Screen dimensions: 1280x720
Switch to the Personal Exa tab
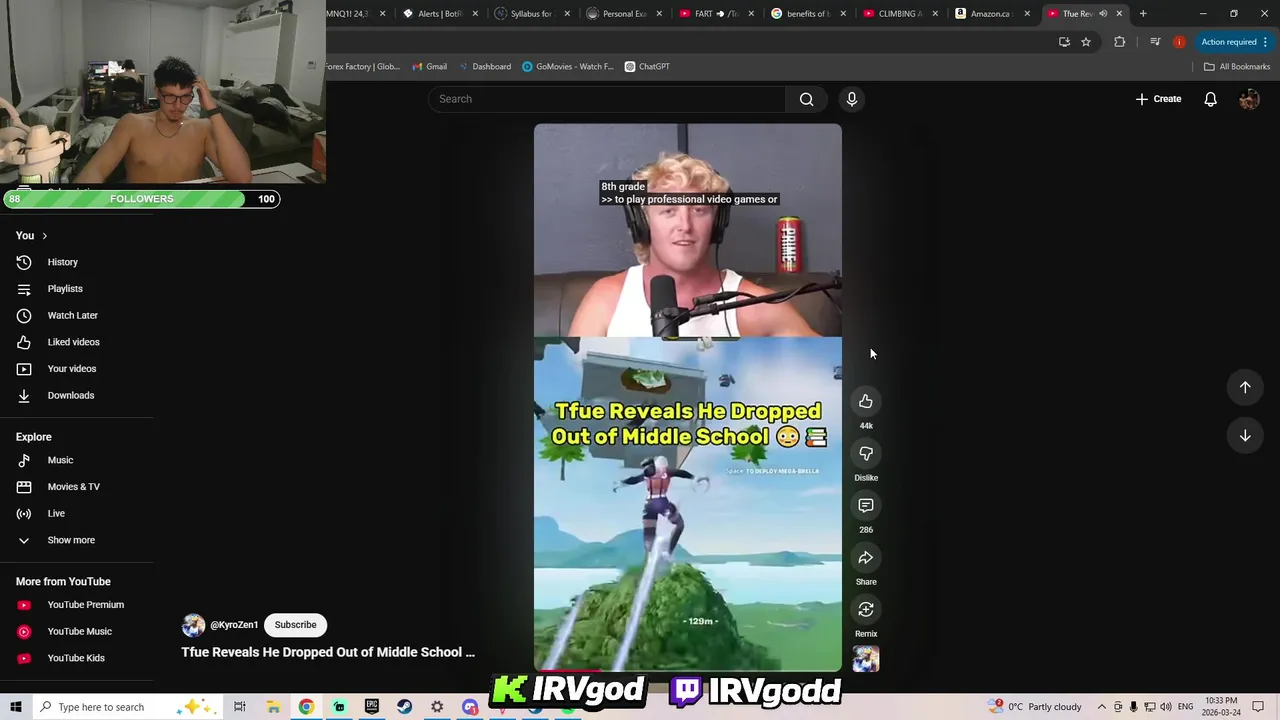625,14
